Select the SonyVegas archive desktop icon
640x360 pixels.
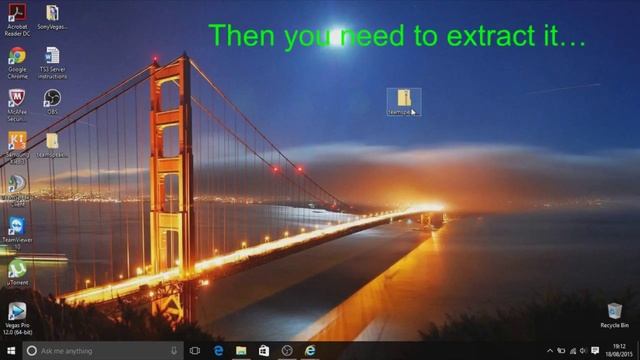pyautogui.click(x=52, y=17)
